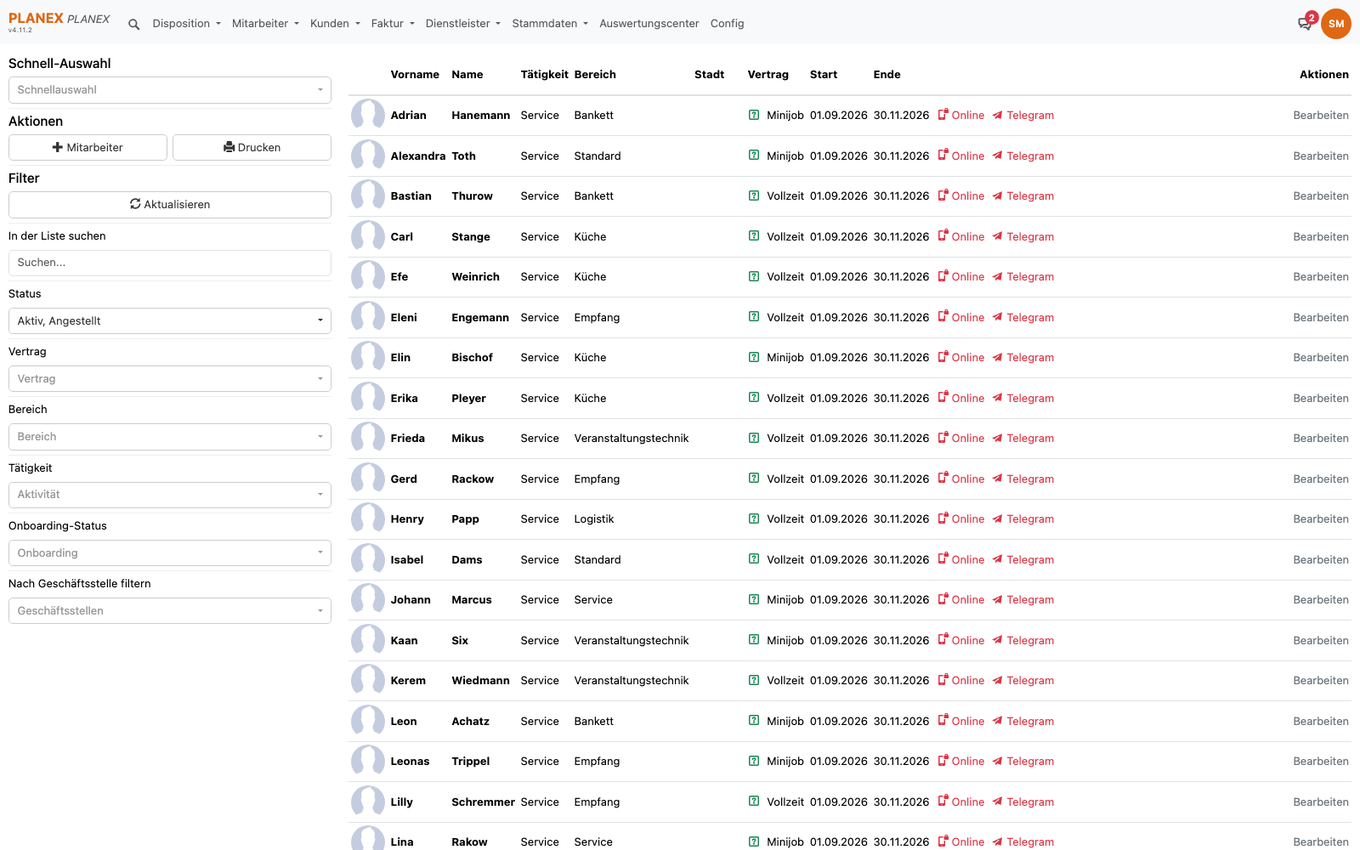This screenshot has width=1360, height=850.
Task: Open the Mitarbeiter menu in navbar
Action: (265, 24)
